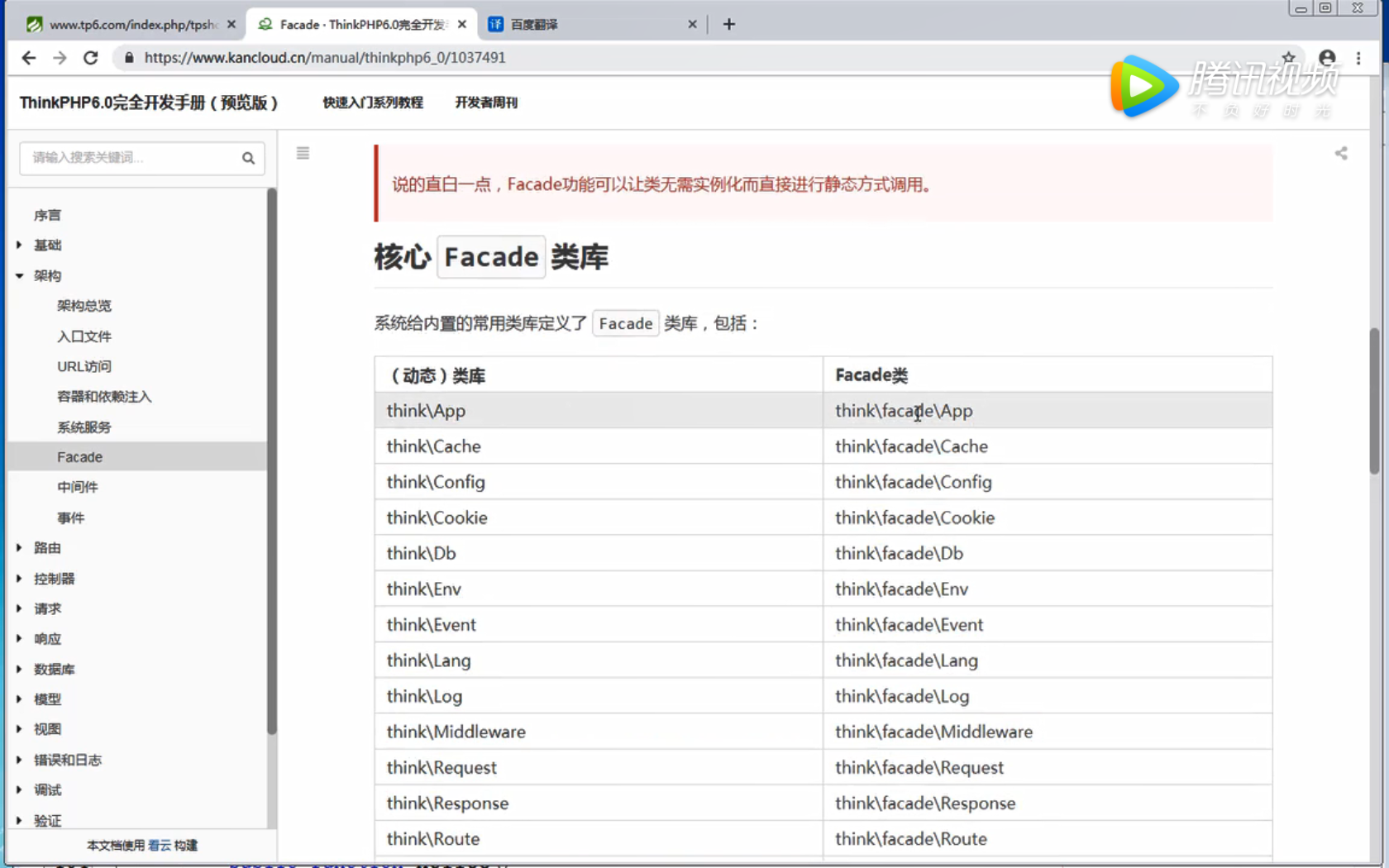The width and height of the screenshot is (1389, 868).
Task: Close the 百度翻译 tab
Action: [x=692, y=24]
